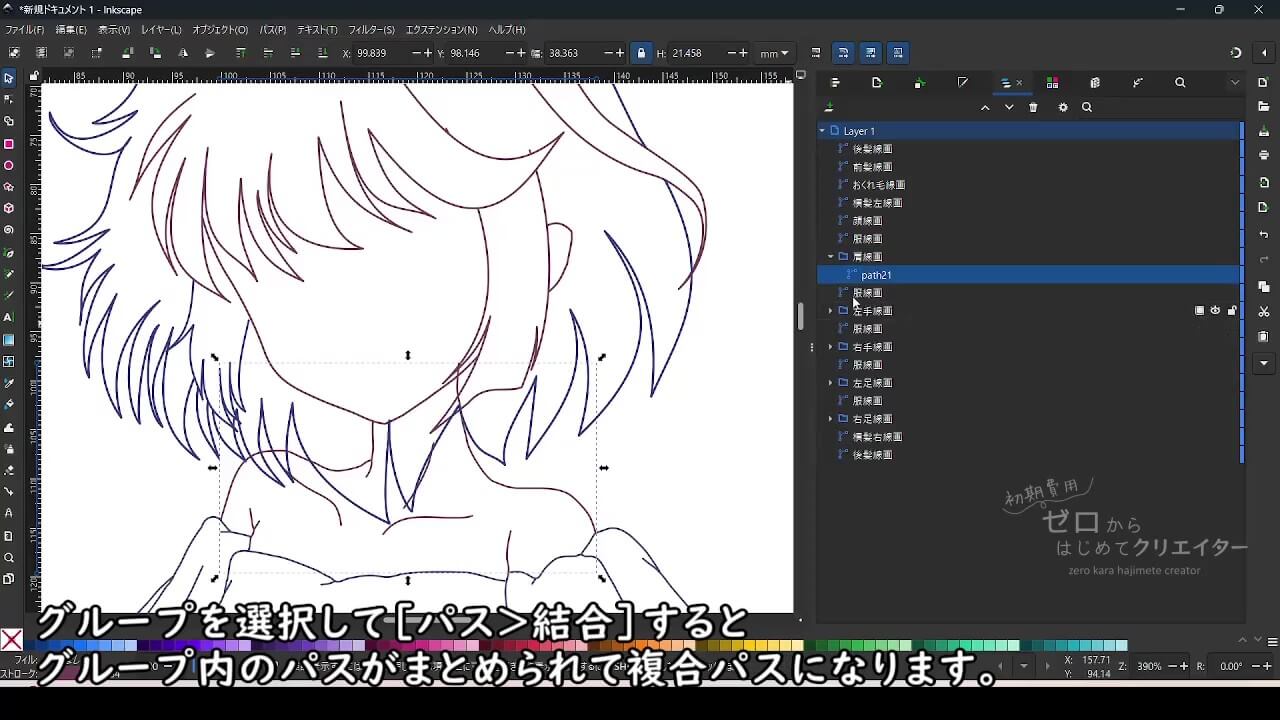1280x720 pixels.
Task: Select the Text tool in toolbox
Action: click(9, 317)
